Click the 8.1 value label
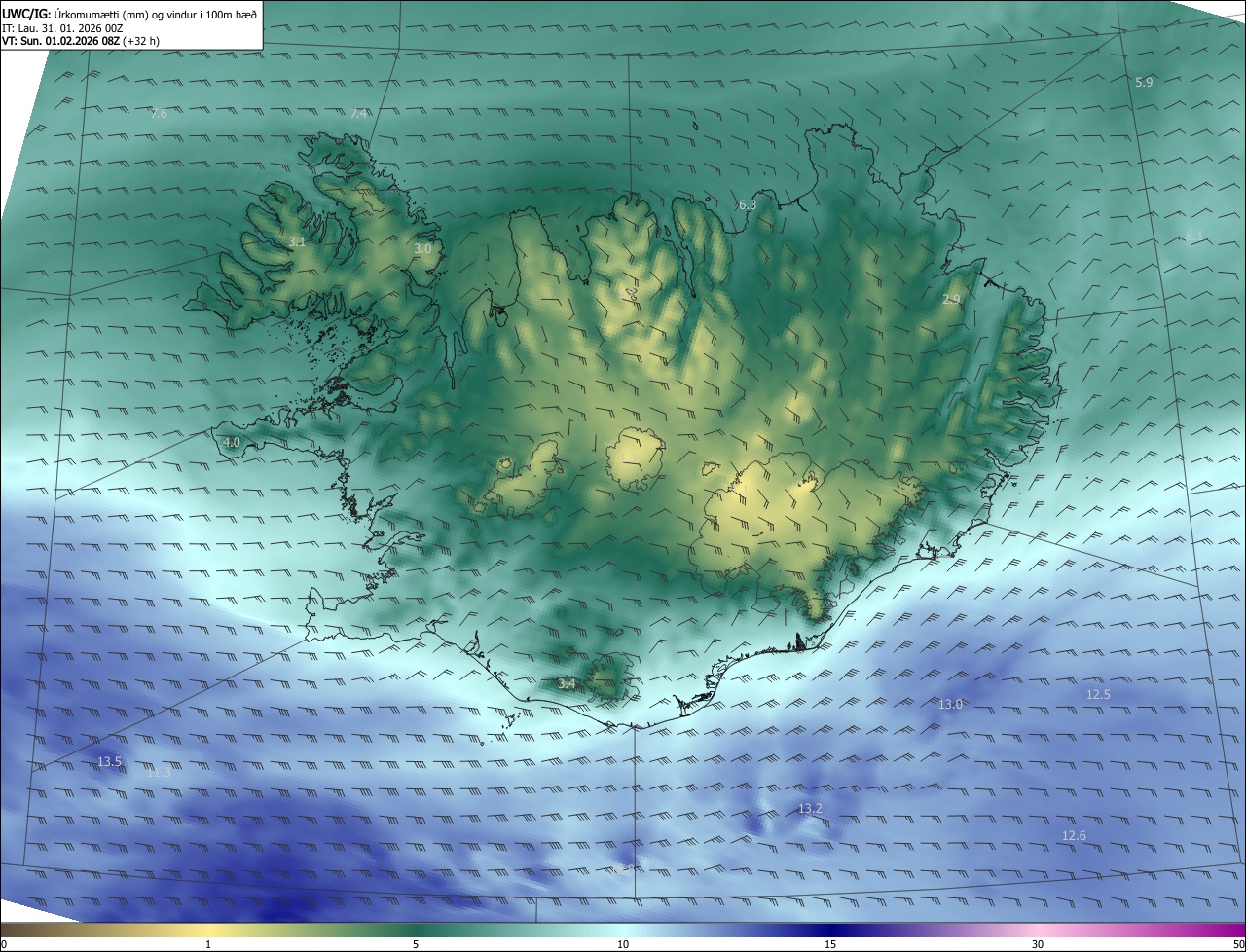The width and height of the screenshot is (1246, 952). point(1194,237)
